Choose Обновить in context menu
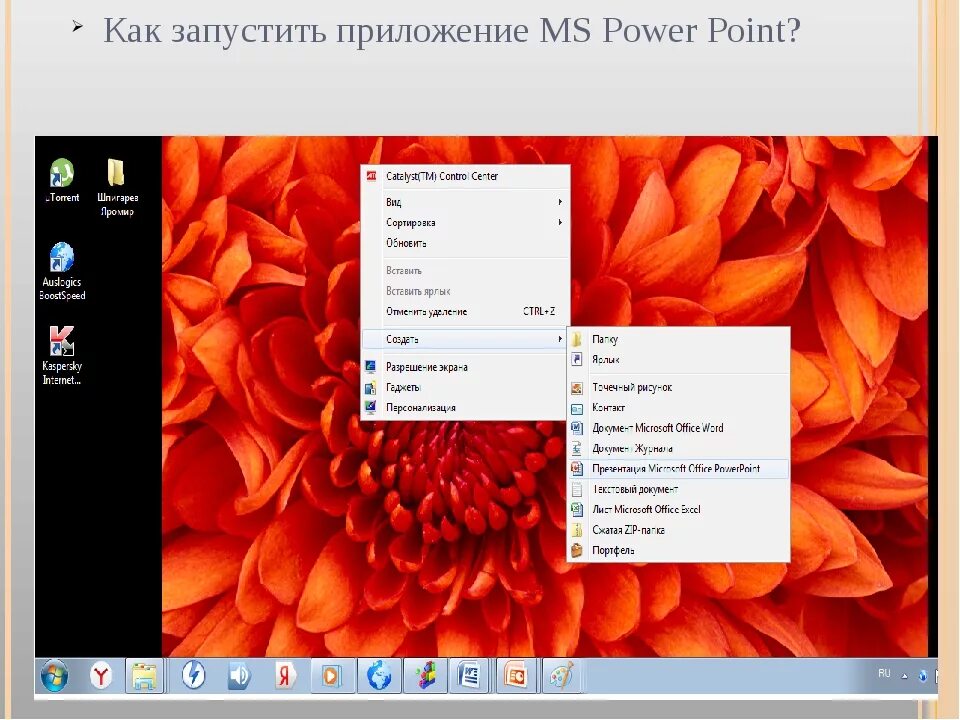Screen dimensions: 960x720 tap(465, 243)
